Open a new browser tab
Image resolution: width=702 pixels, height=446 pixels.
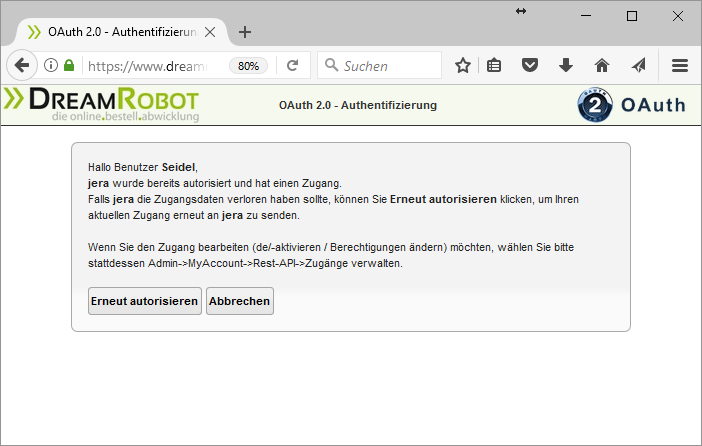[245, 32]
